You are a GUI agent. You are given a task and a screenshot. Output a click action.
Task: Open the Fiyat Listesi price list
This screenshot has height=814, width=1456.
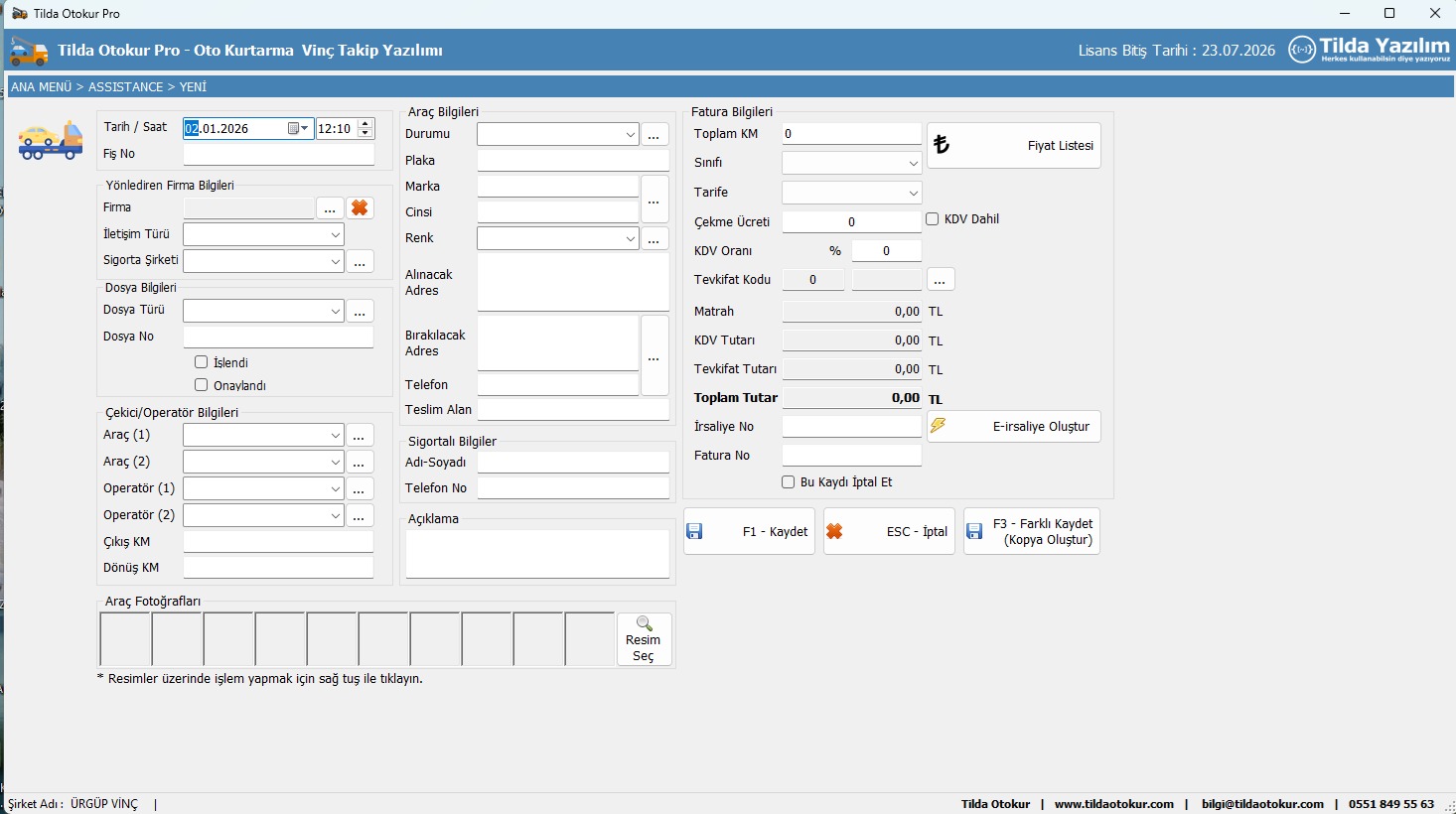click(1013, 146)
